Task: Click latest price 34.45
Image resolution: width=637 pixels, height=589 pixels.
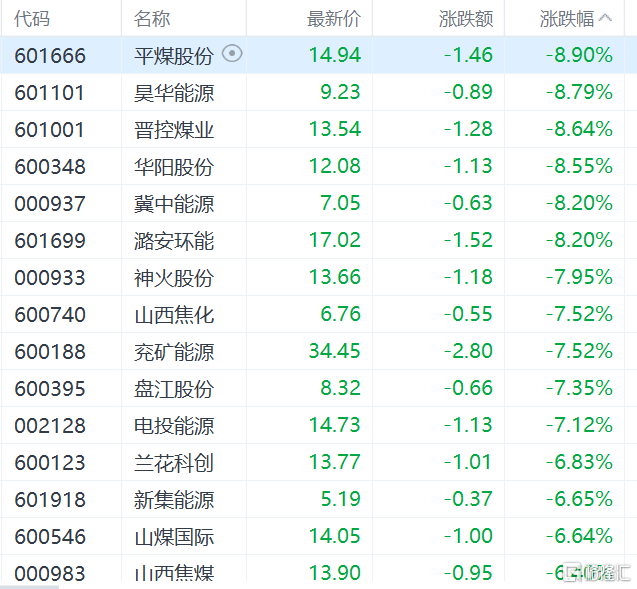Action: pyautogui.click(x=335, y=351)
